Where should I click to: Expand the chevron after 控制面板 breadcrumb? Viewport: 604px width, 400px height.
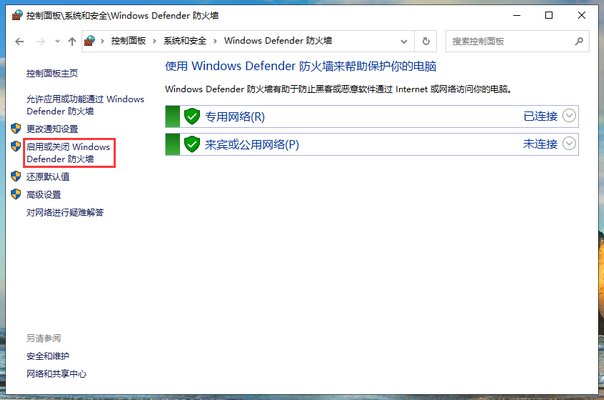pos(154,41)
